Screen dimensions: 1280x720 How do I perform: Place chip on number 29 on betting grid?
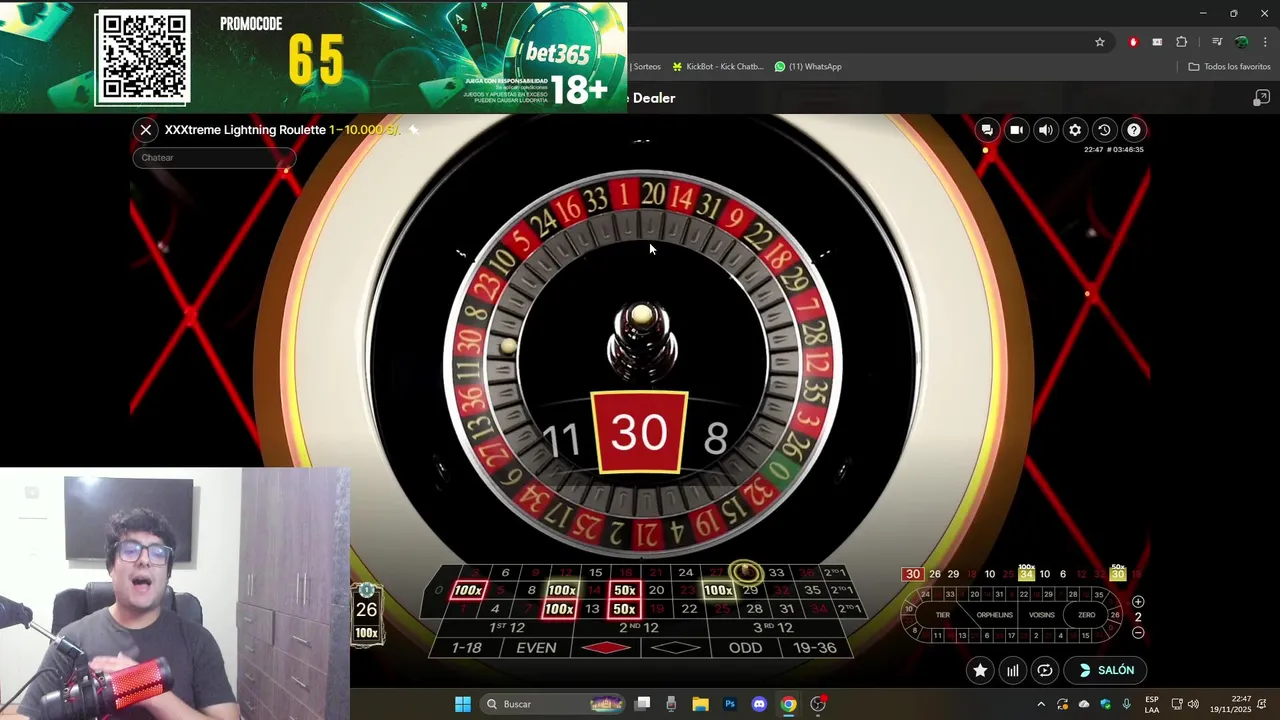point(751,590)
